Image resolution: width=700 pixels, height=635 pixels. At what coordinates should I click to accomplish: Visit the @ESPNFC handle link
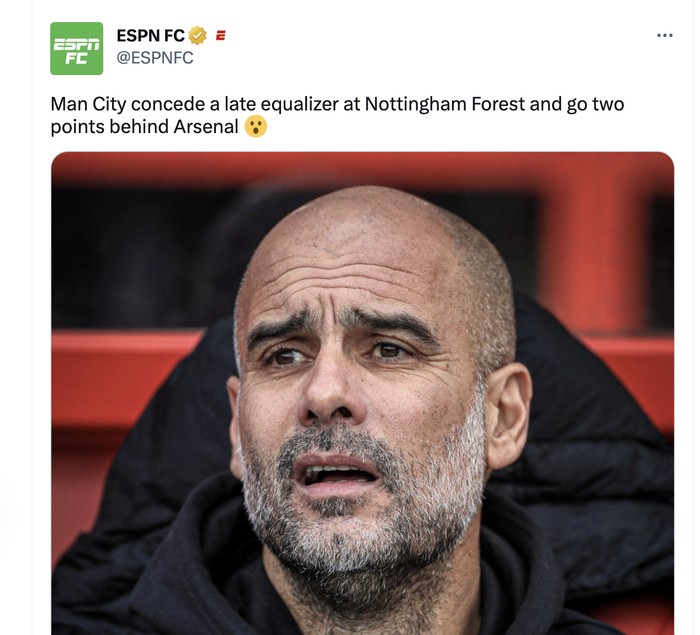point(155,58)
